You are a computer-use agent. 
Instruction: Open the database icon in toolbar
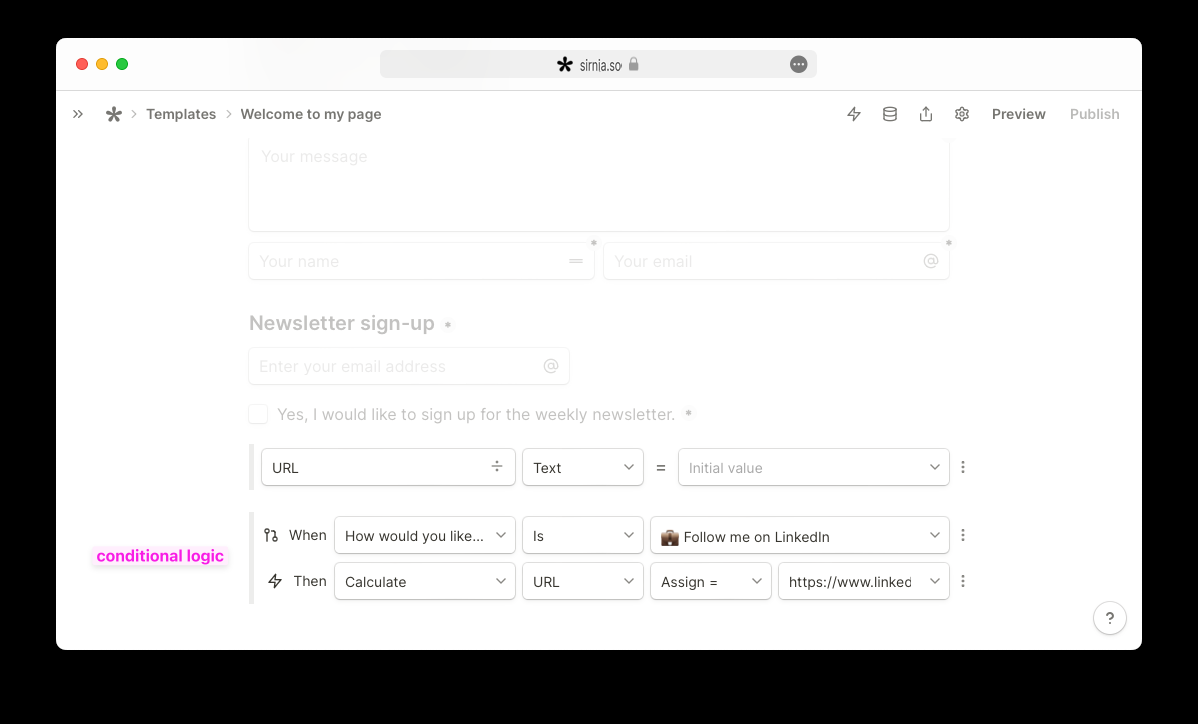point(890,114)
